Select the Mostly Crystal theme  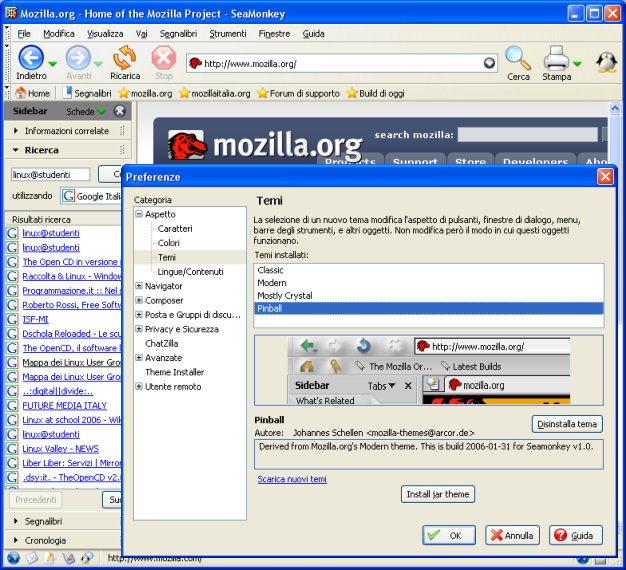pos(428,296)
